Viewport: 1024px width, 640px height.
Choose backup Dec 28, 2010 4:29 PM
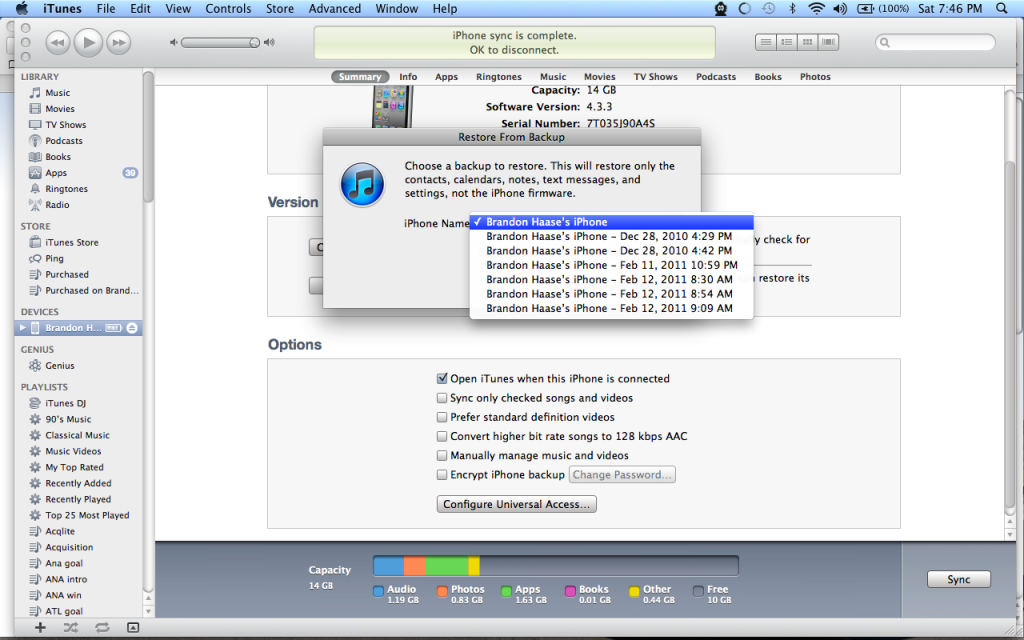tap(611, 236)
